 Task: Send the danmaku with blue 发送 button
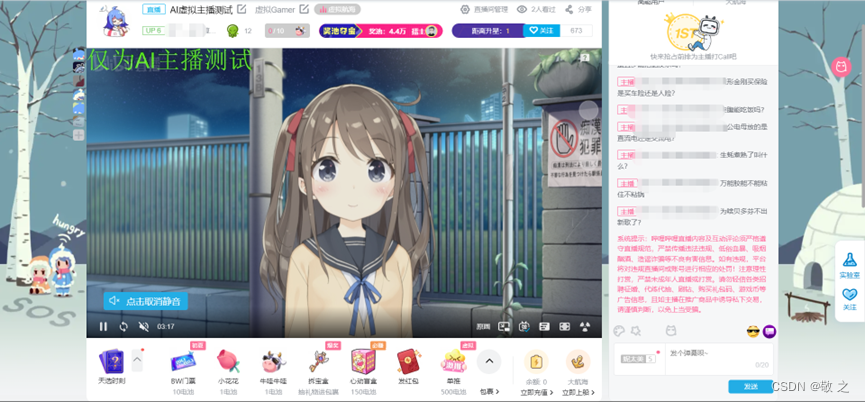click(750, 387)
